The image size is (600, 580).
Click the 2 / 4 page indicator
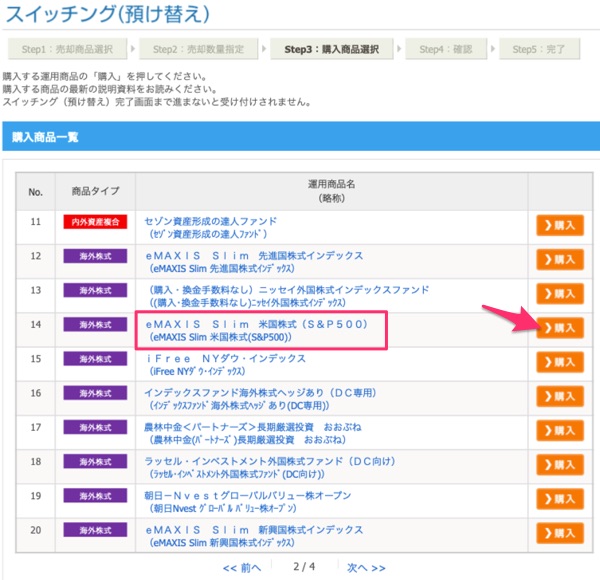click(x=304, y=566)
